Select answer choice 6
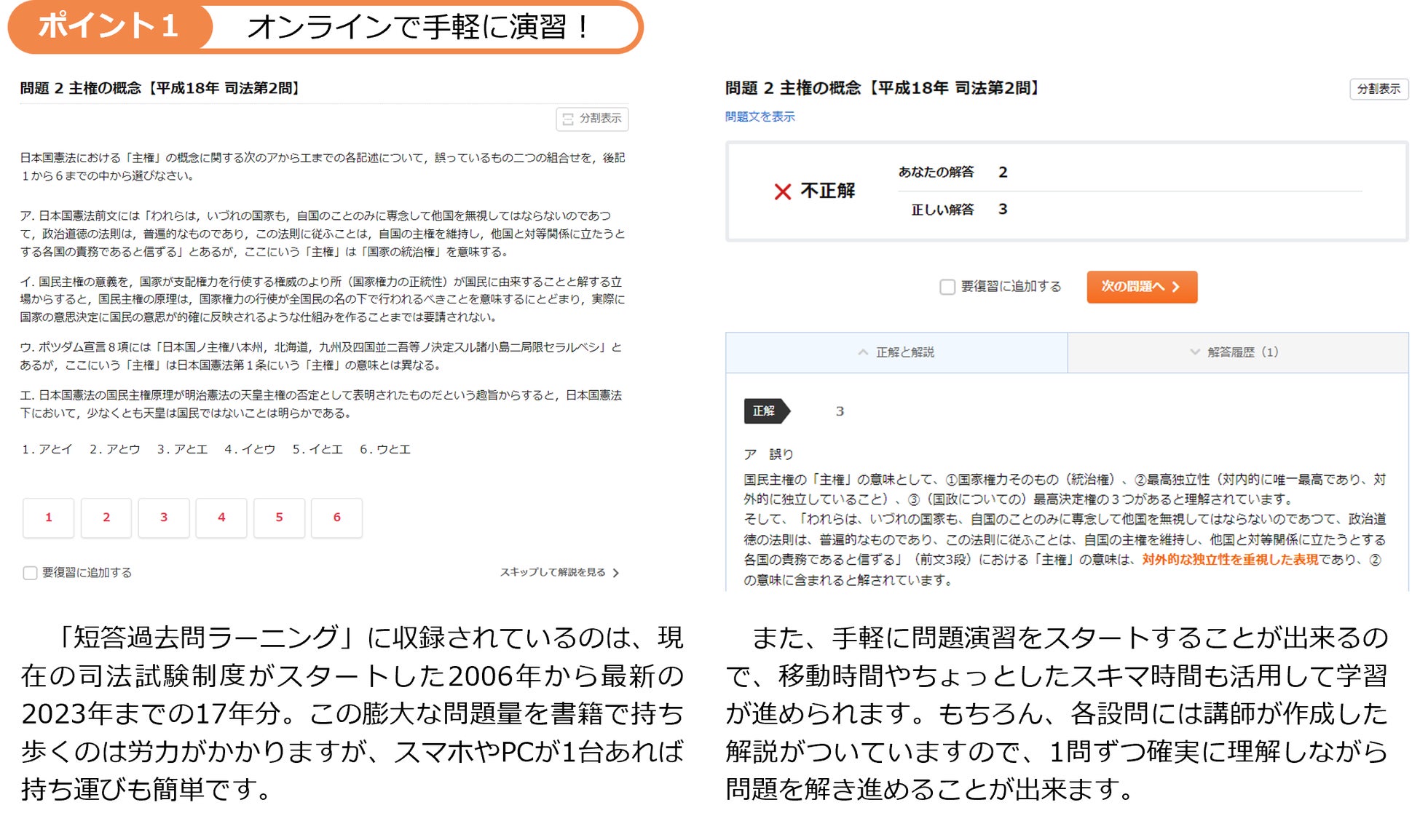The width and height of the screenshot is (1420, 840). point(336,518)
